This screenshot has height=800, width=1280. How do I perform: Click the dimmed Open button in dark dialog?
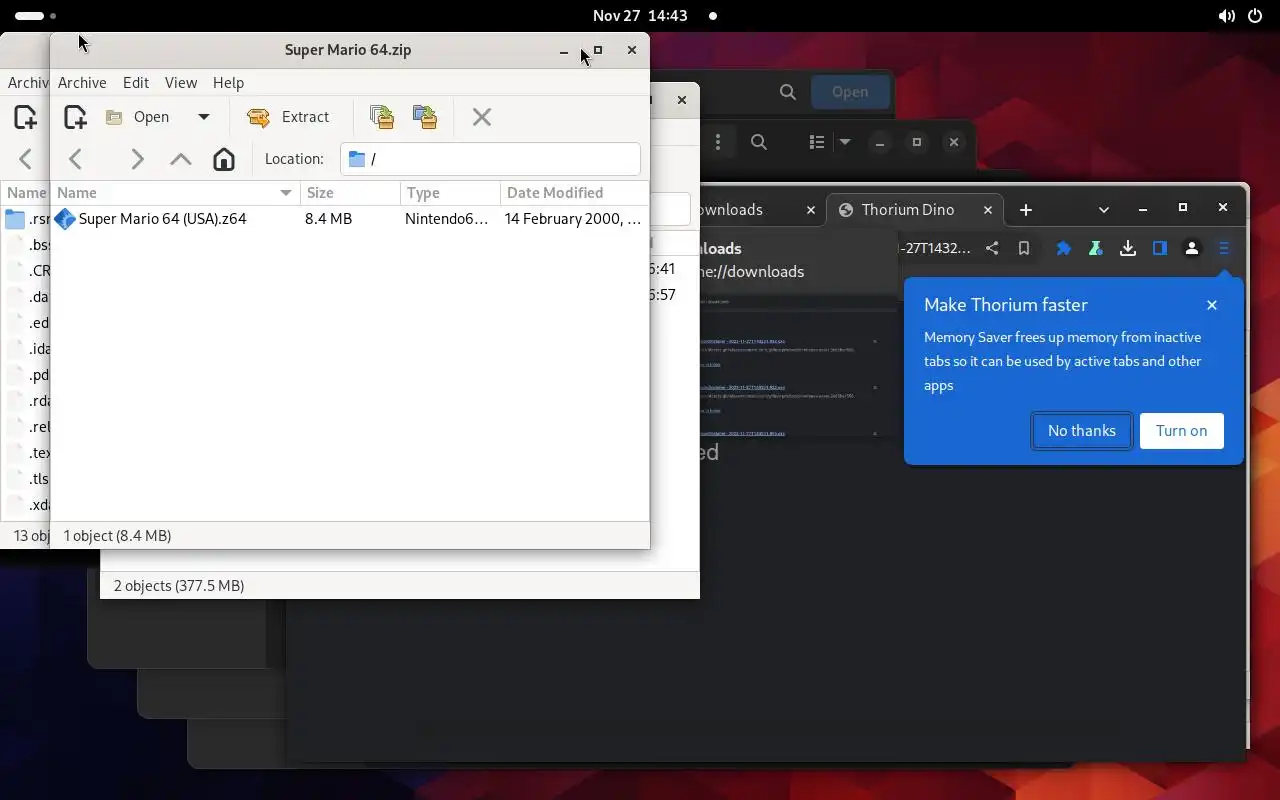[850, 92]
